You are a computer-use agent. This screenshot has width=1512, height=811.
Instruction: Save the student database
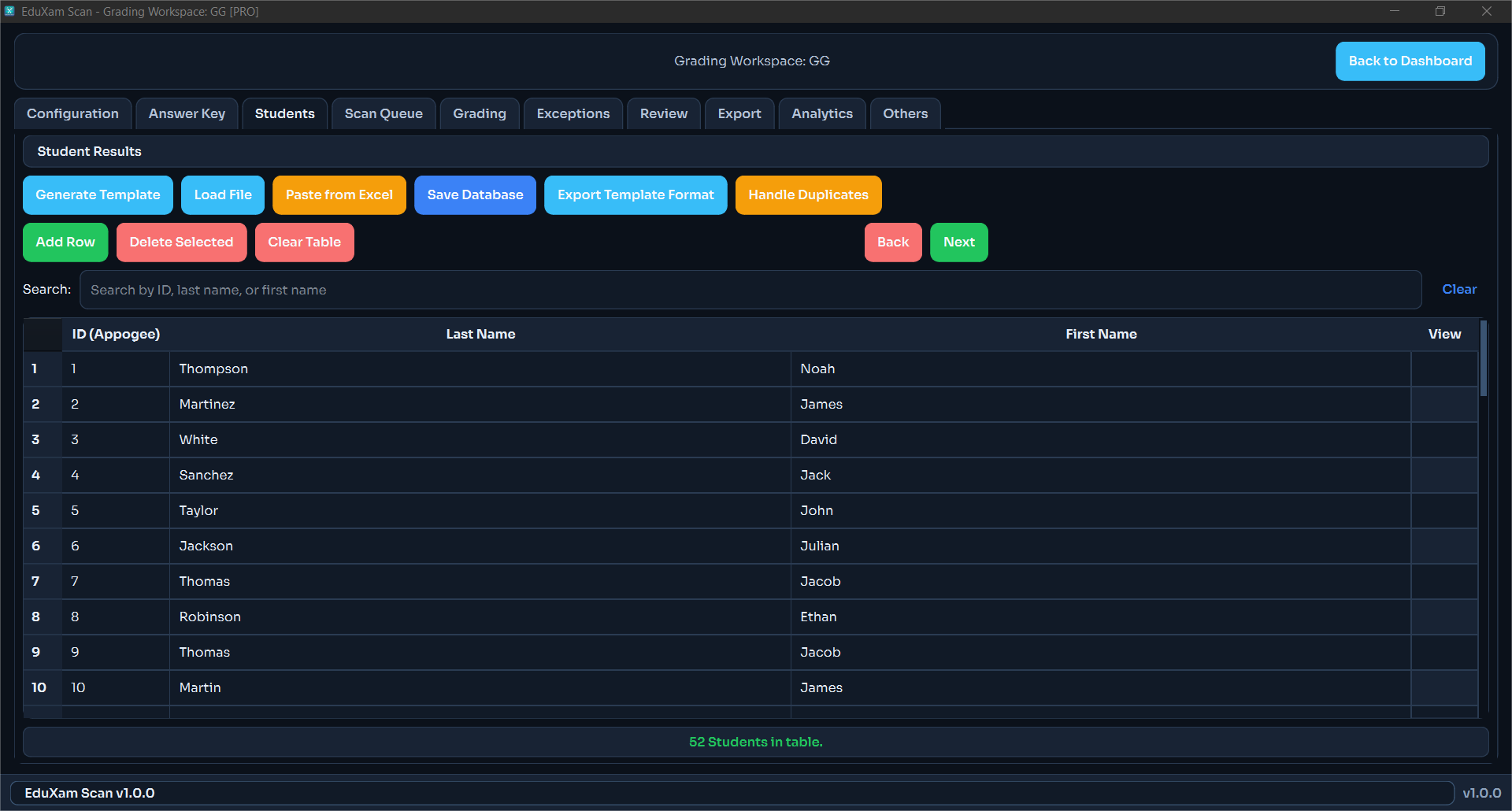475,195
